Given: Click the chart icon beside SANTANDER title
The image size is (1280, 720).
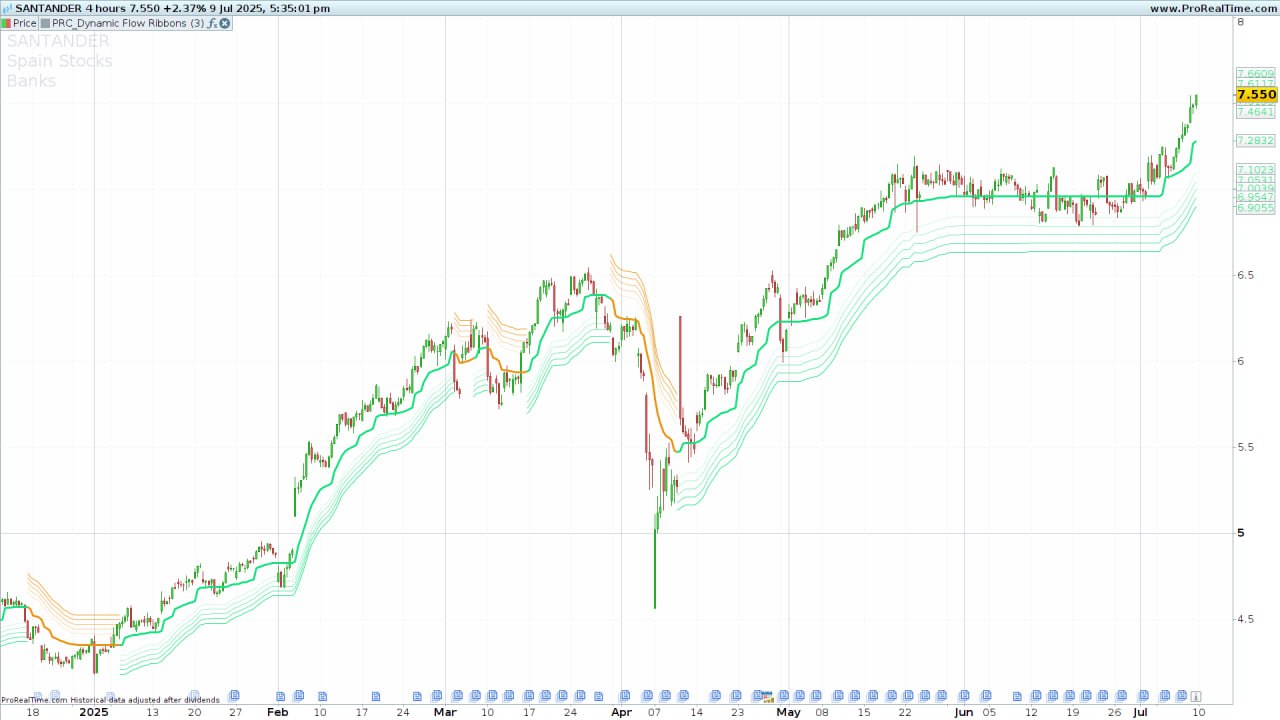Looking at the screenshot, I should click(7, 8).
